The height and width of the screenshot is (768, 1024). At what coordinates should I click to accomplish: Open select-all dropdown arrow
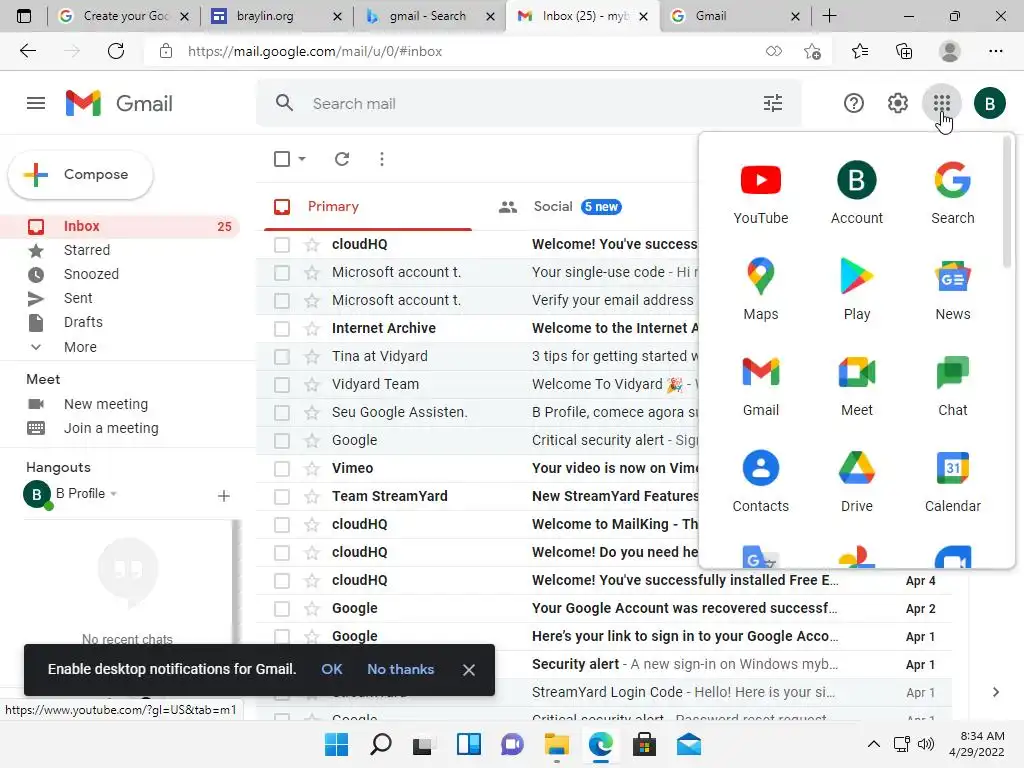point(302,159)
